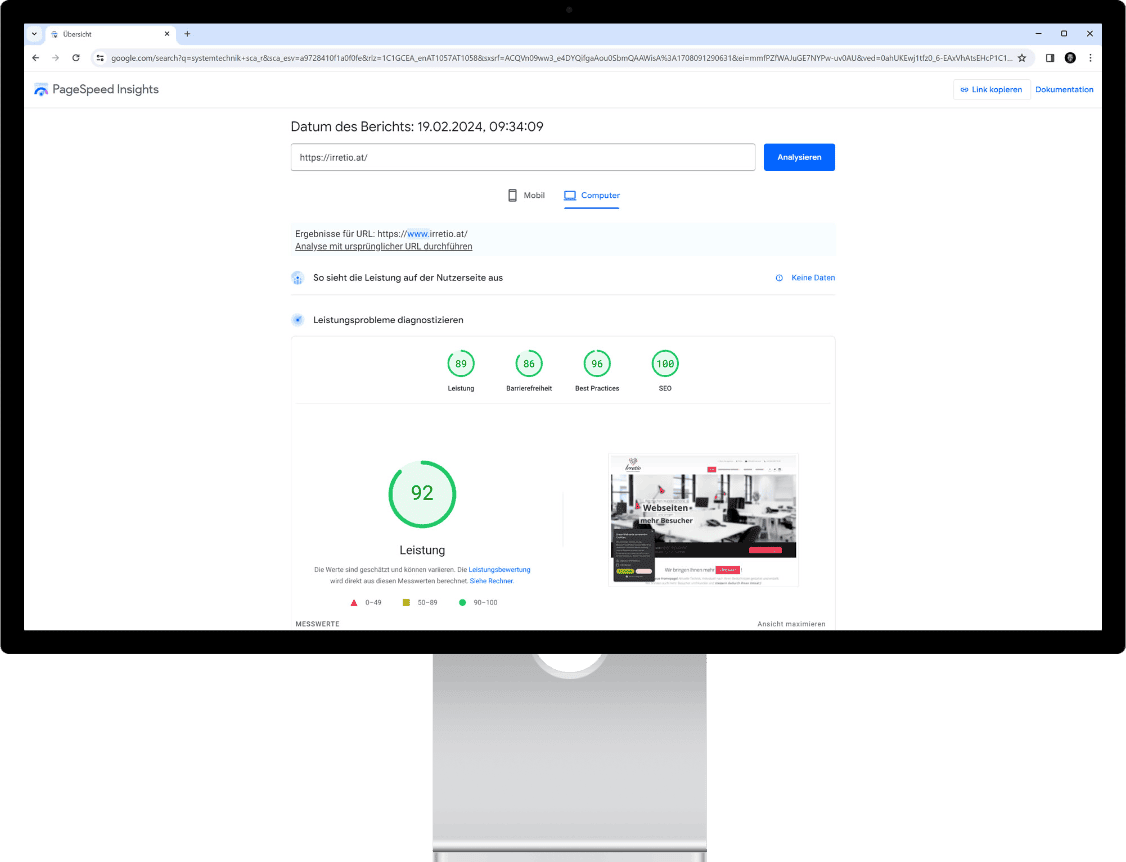Open the Siehe Rechner link
Screen dimensions: 1126x862
point(491,581)
